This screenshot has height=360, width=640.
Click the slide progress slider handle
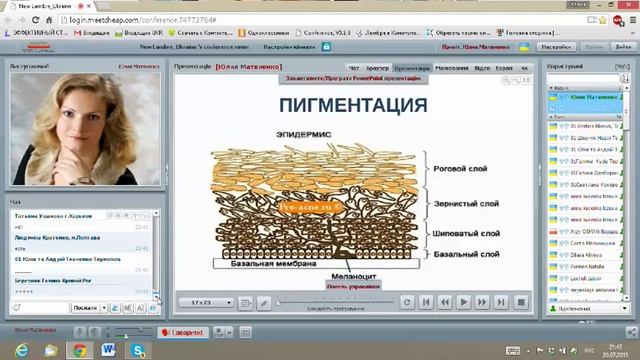(278, 303)
